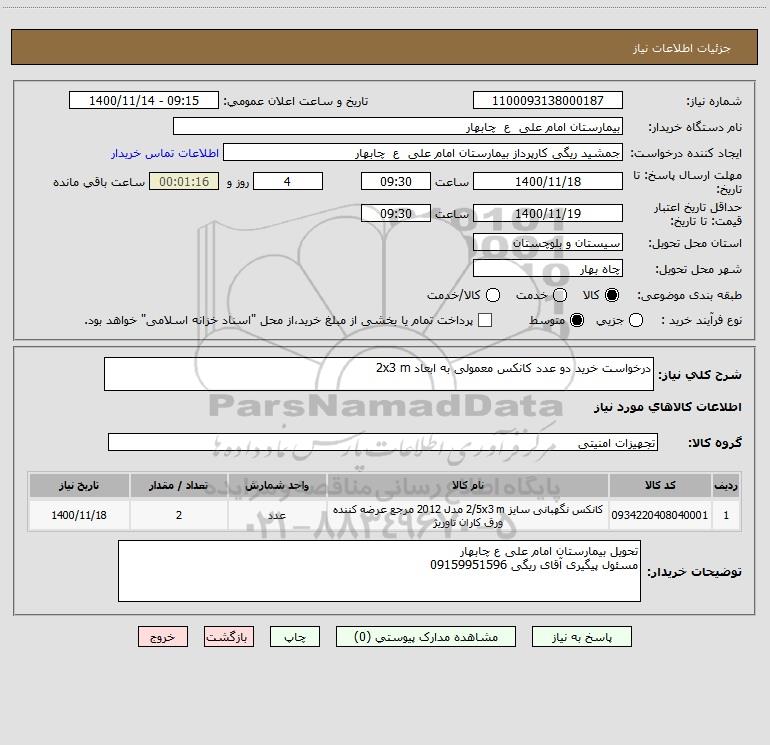
Task: Click the goods group field تجهیزات امنیتی
Action: (x=383, y=442)
